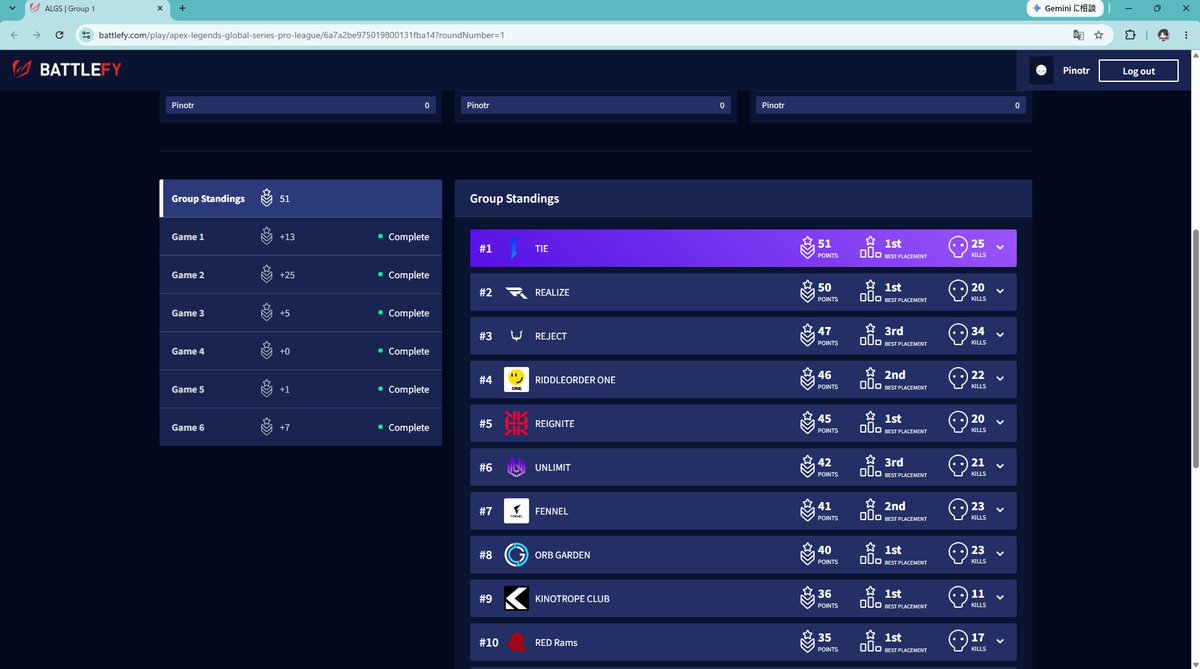Select Game 3 in the sidebar
The width and height of the screenshot is (1200, 669).
click(x=301, y=313)
